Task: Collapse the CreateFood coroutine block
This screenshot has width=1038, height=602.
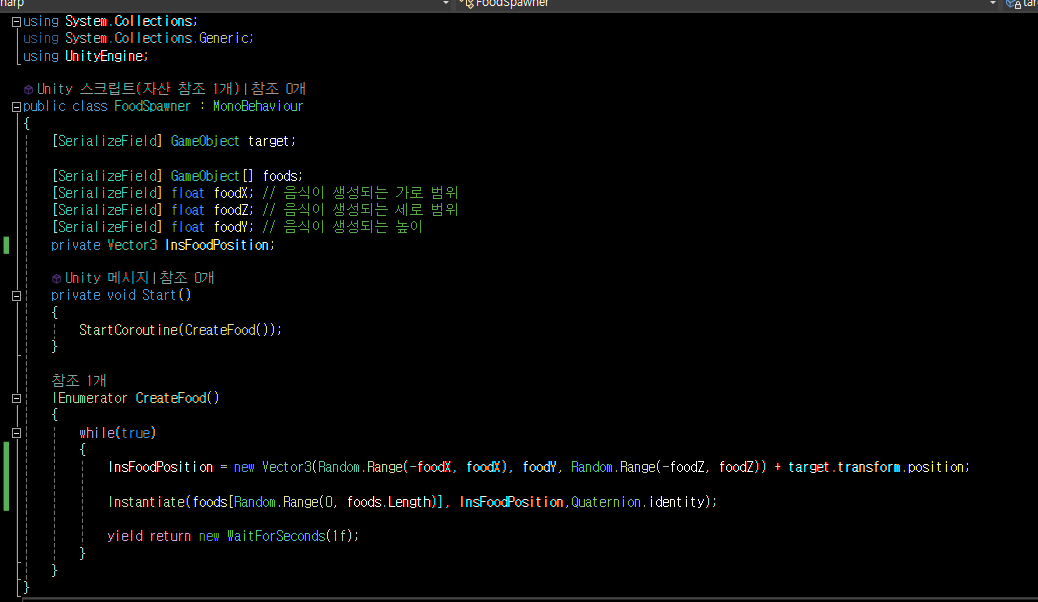Action: [x=17, y=399]
